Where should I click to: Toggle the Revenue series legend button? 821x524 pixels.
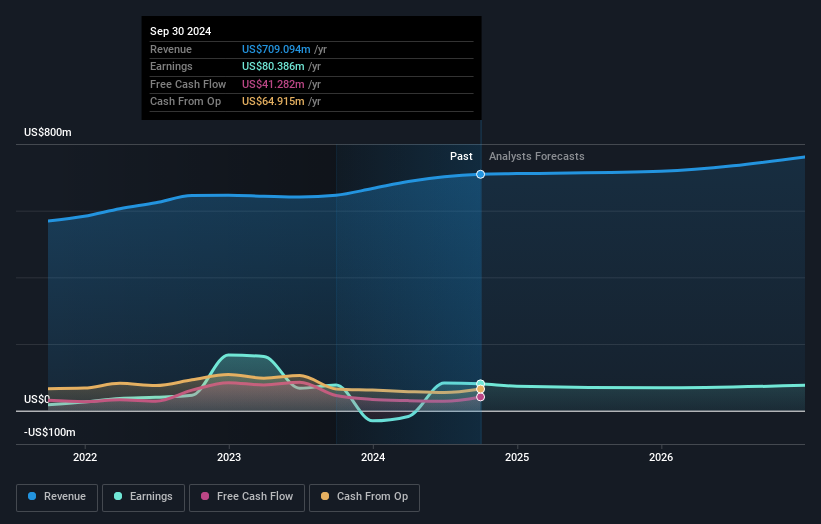pyautogui.click(x=57, y=497)
